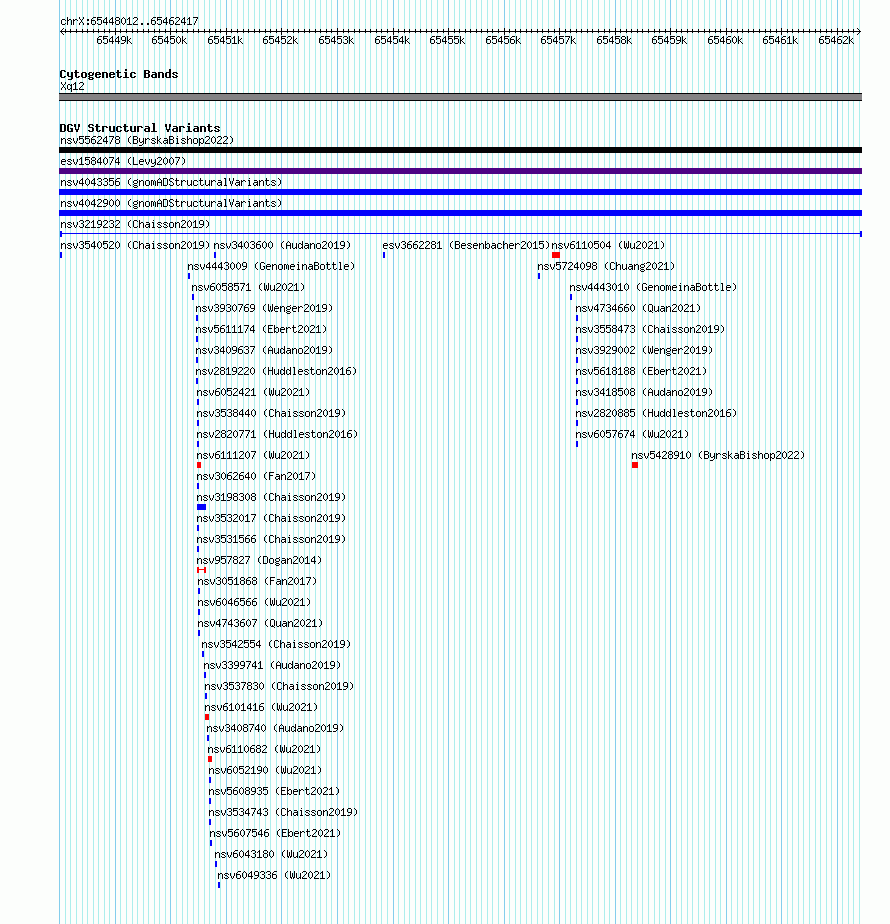This screenshot has width=890, height=924.
Task: Select the red nsv6101416 variant marker
Action: tap(207, 717)
